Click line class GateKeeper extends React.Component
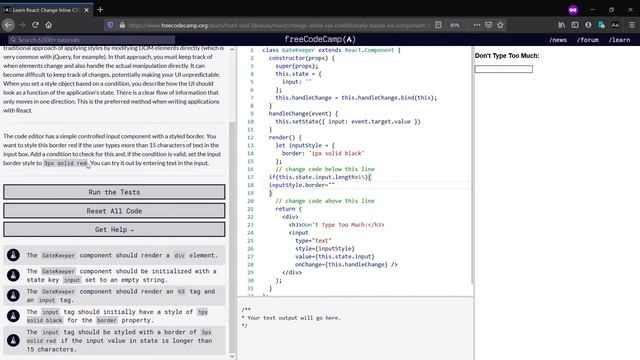Image resolution: width=640 pixels, height=360 pixels. click(x=331, y=50)
